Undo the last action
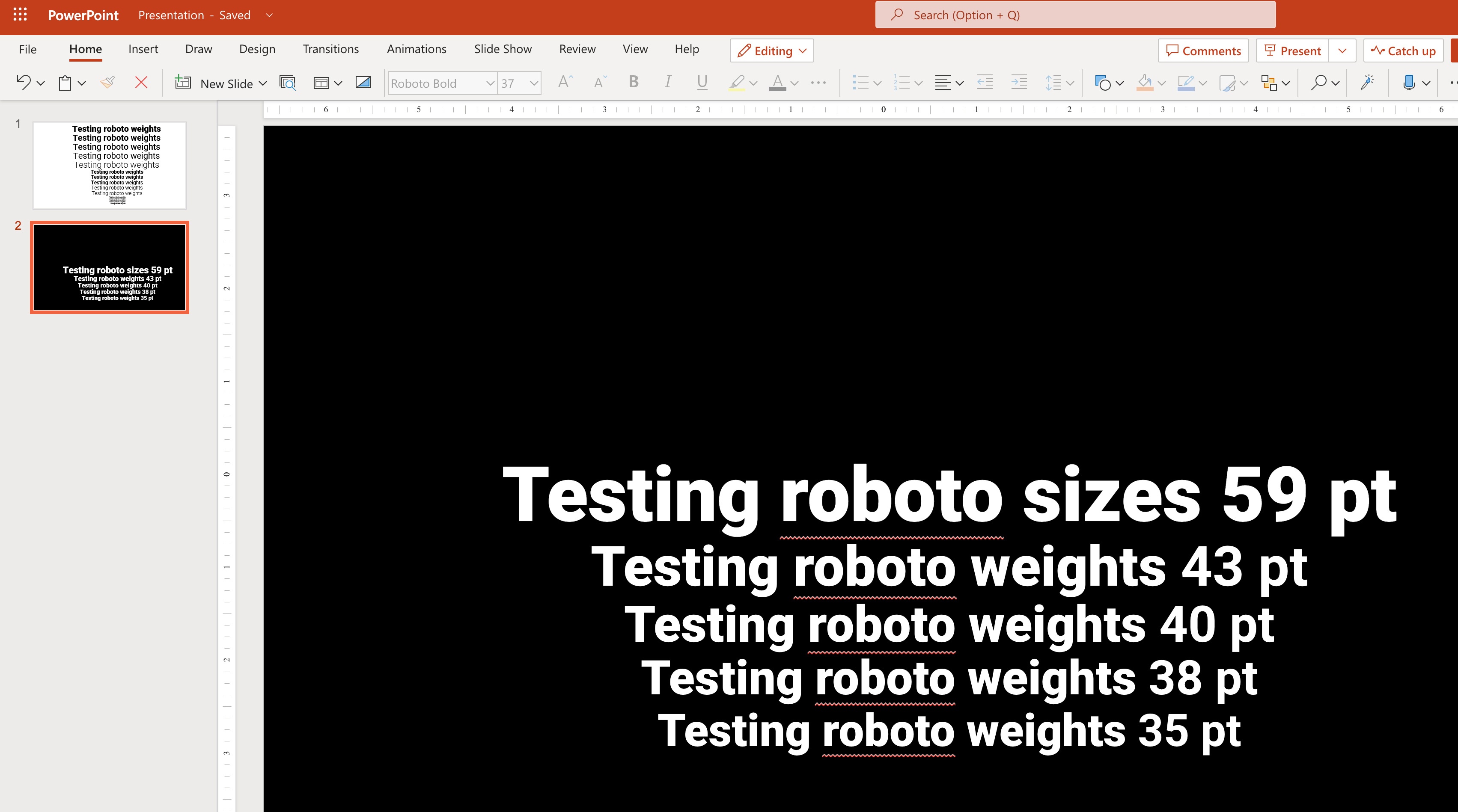Screen dimensions: 1458x812 pyautogui.click(x=24, y=83)
